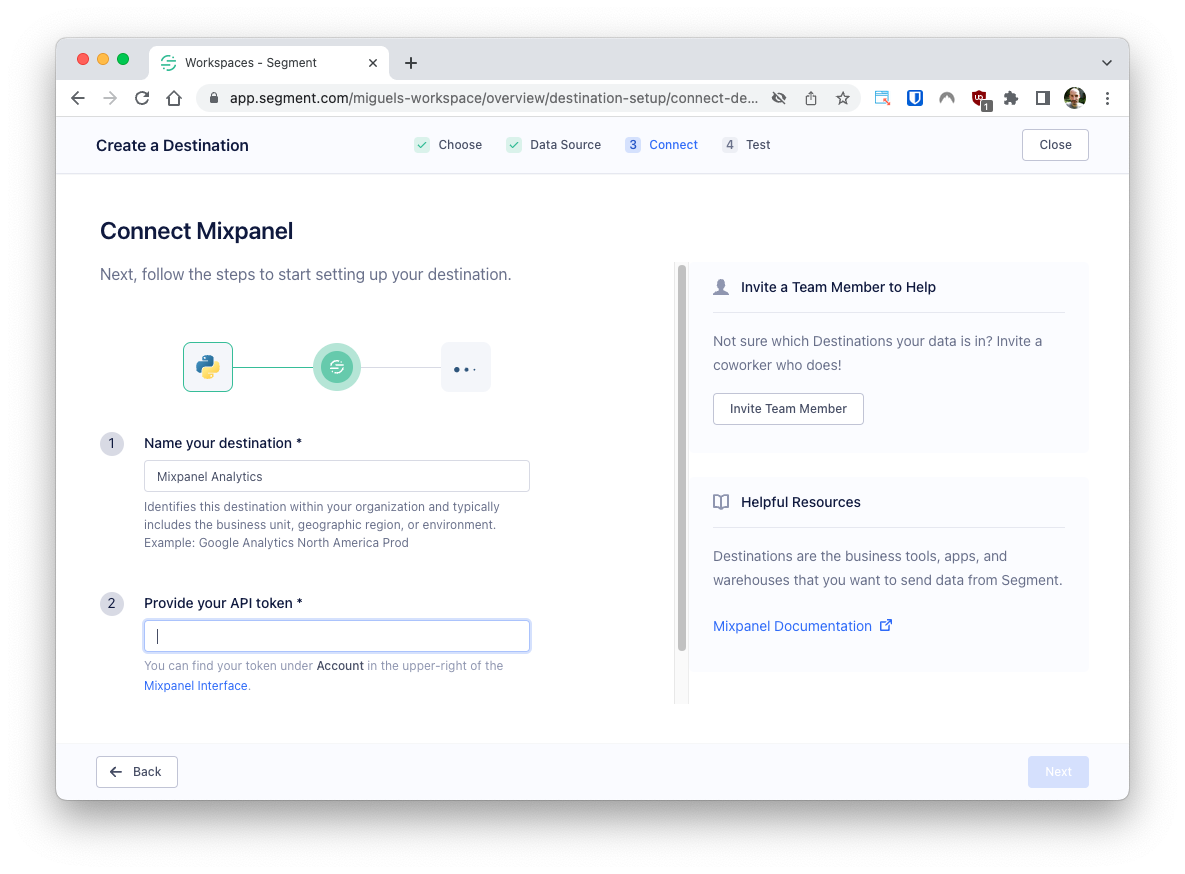
Task: Click the Create a Destination title
Action: click(x=172, y=145)
